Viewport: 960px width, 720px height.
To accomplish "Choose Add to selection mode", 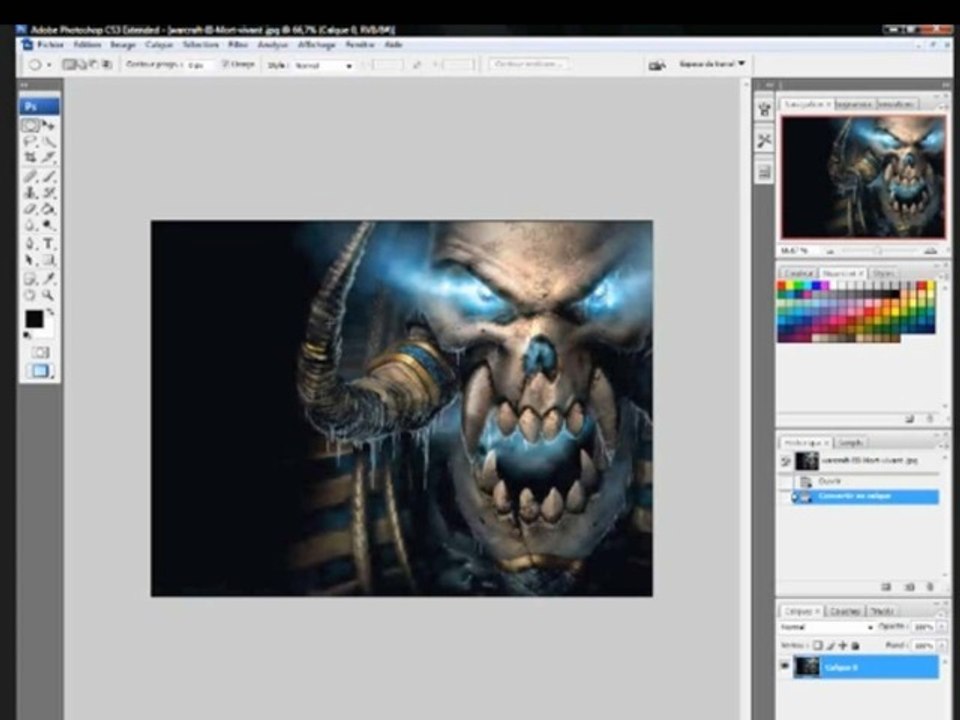I will (81, 64).
